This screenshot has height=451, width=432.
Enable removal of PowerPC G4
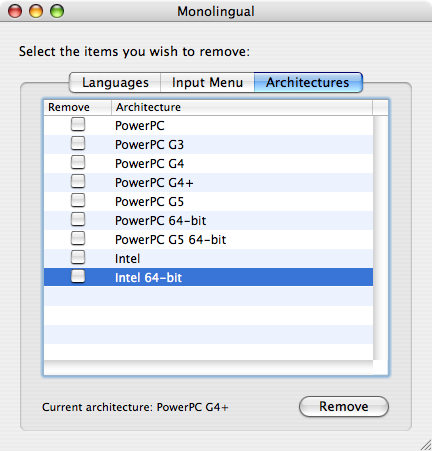[x=78, y=162]
